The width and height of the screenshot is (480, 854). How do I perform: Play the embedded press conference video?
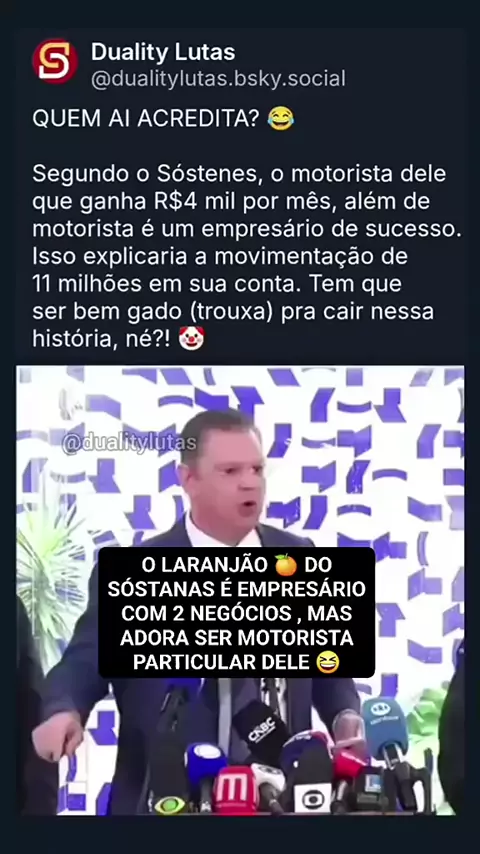240,591
